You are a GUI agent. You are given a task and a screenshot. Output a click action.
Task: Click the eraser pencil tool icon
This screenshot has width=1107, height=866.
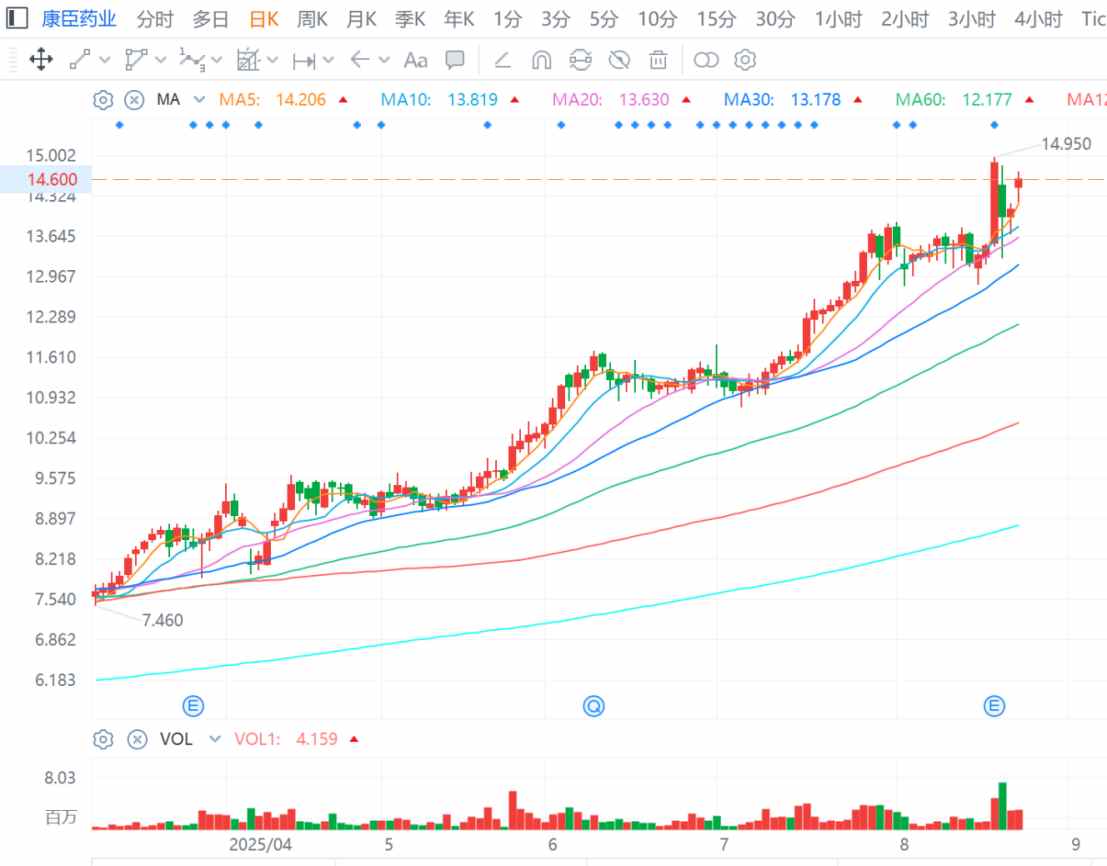pyautogui.click(x=503, y=60)
